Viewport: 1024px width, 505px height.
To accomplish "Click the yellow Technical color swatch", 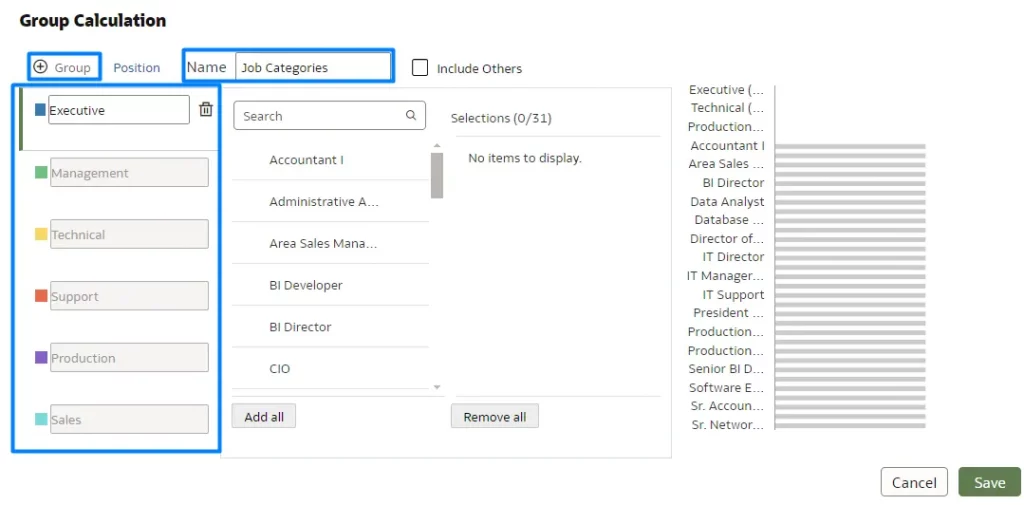I will tap(41, 235).
